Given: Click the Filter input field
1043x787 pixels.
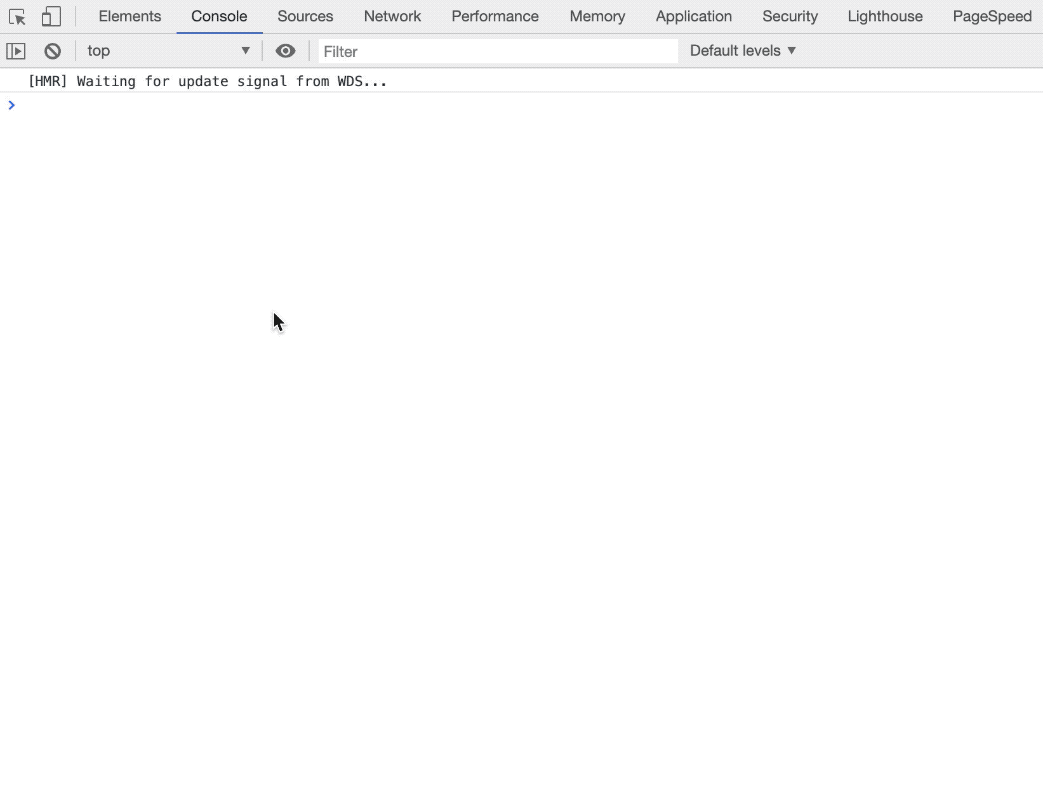Looking at the screenshot, I should (497, 51).
